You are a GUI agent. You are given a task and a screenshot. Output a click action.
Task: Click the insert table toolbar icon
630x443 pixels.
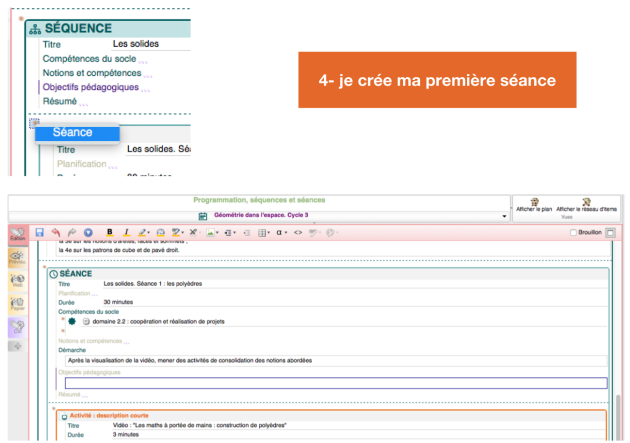coord(262,232)
